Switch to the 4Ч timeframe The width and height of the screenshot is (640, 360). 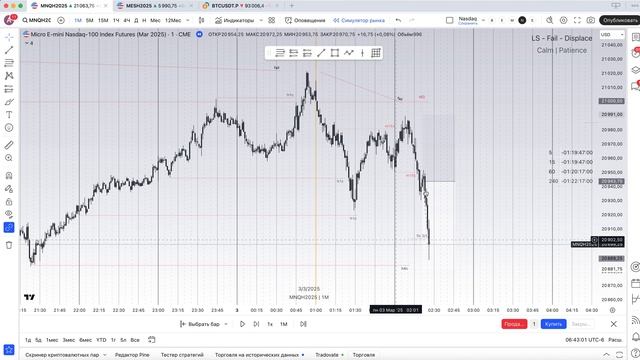(x=127, y=20)
